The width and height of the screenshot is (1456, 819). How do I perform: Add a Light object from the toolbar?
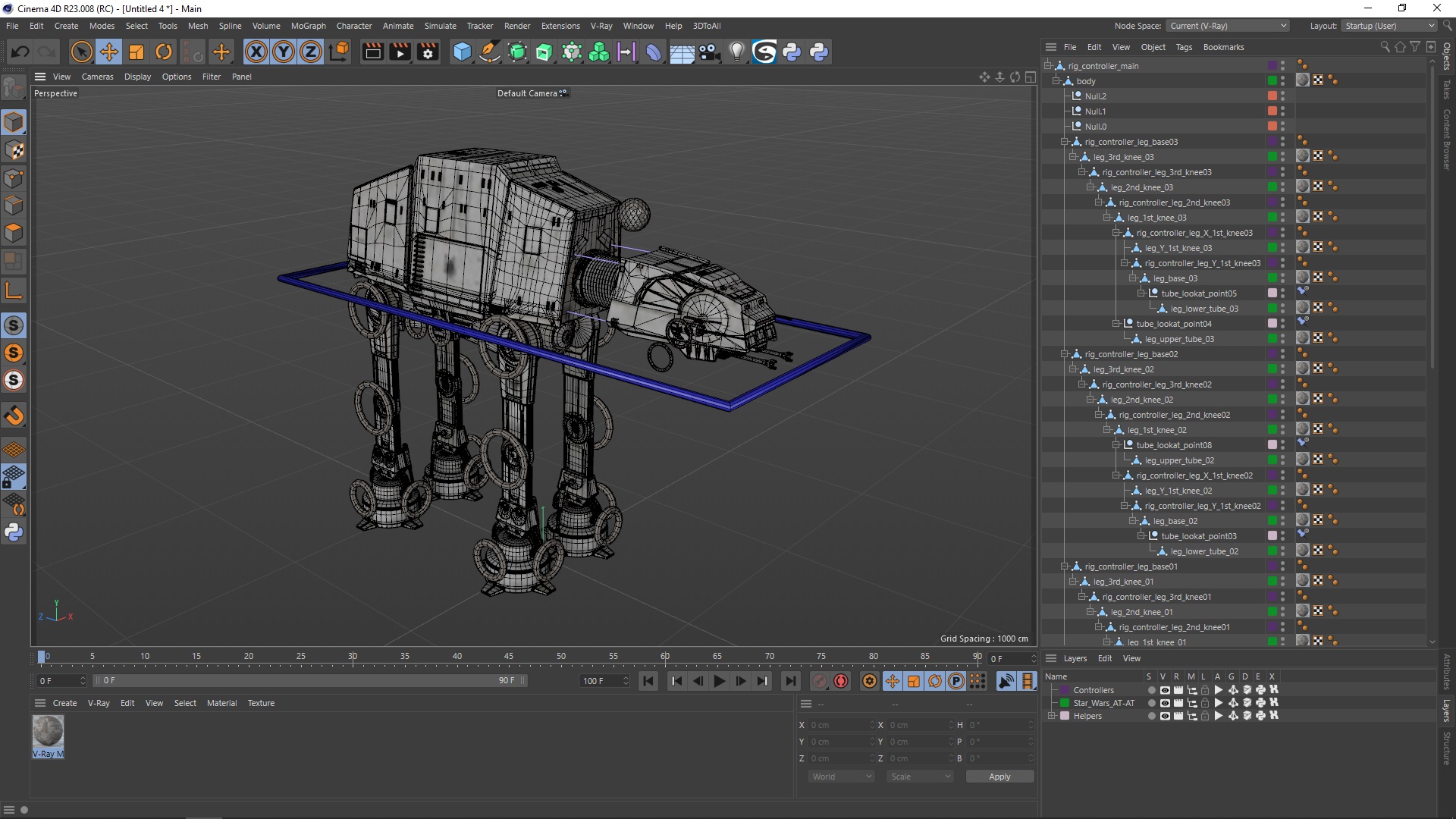pos(736,52)
